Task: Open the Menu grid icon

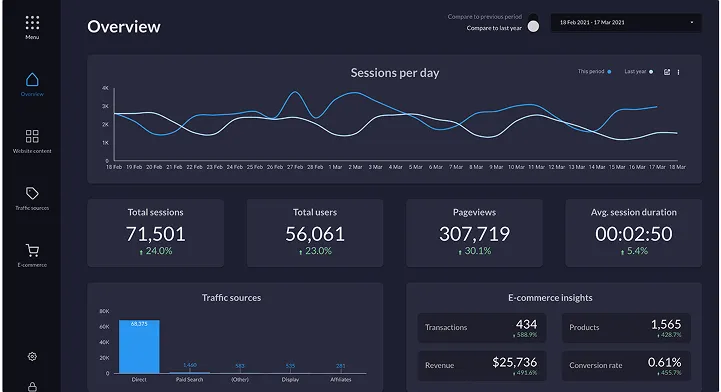Action: point(32,23)
